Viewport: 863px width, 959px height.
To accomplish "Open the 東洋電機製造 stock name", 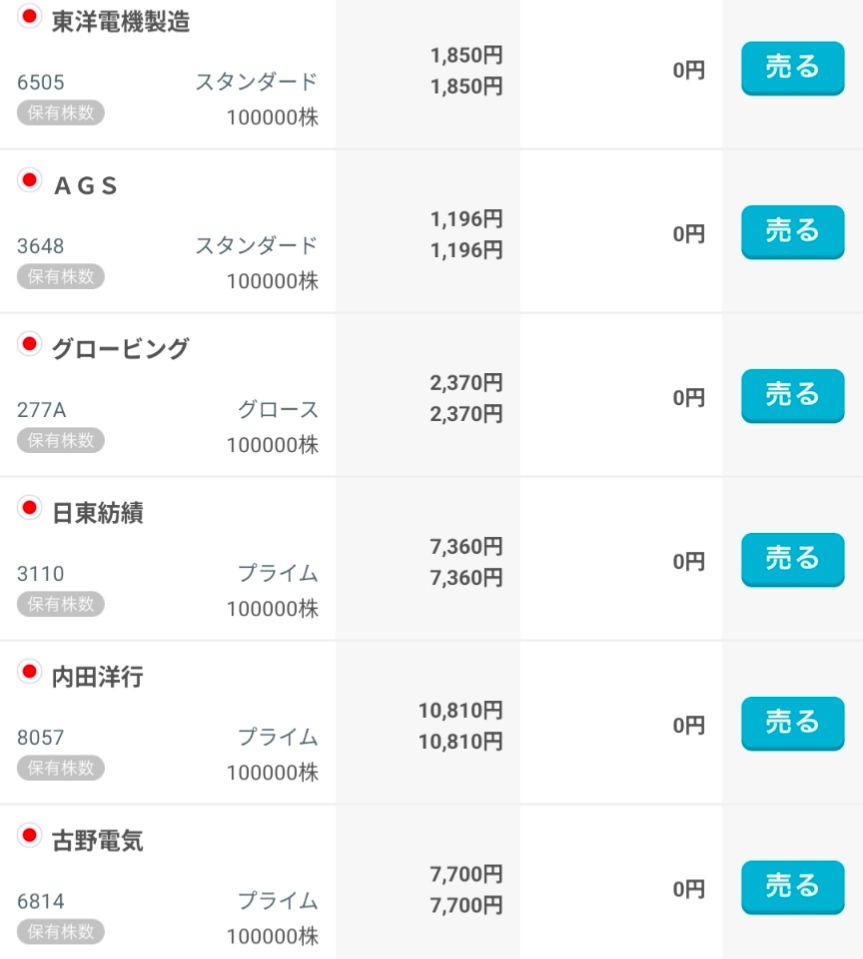I will tap(120, 22).
